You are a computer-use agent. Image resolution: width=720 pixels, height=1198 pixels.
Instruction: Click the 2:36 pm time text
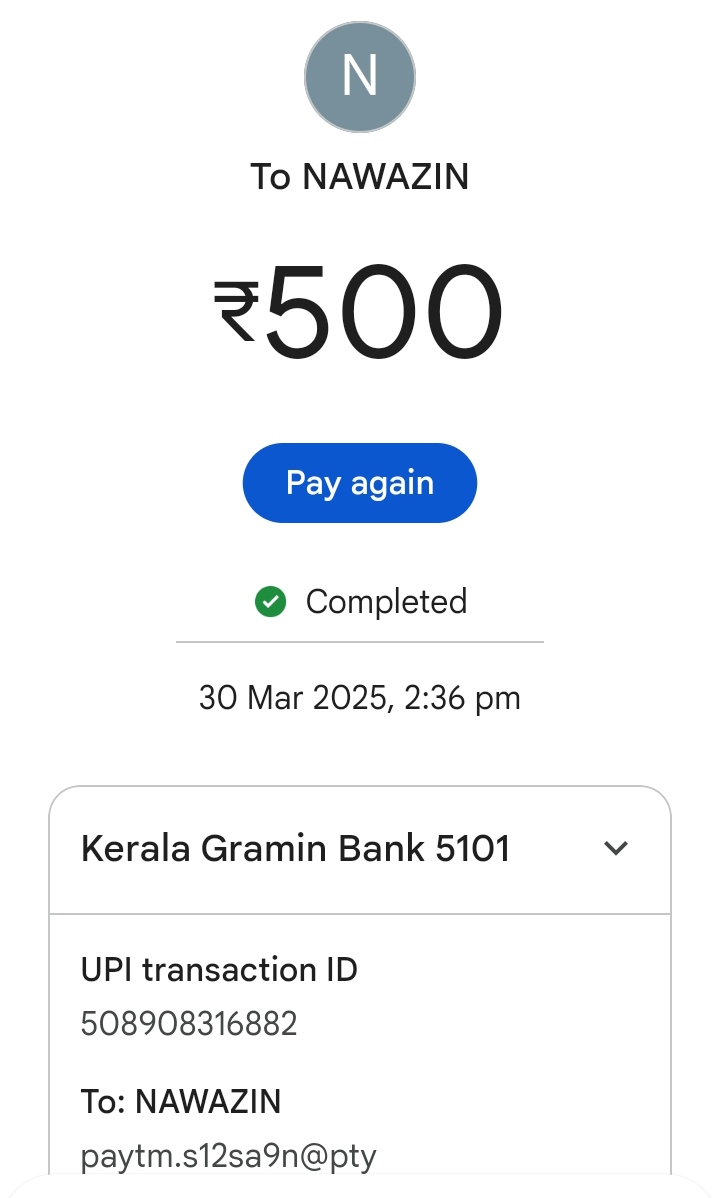coord(463,697)
